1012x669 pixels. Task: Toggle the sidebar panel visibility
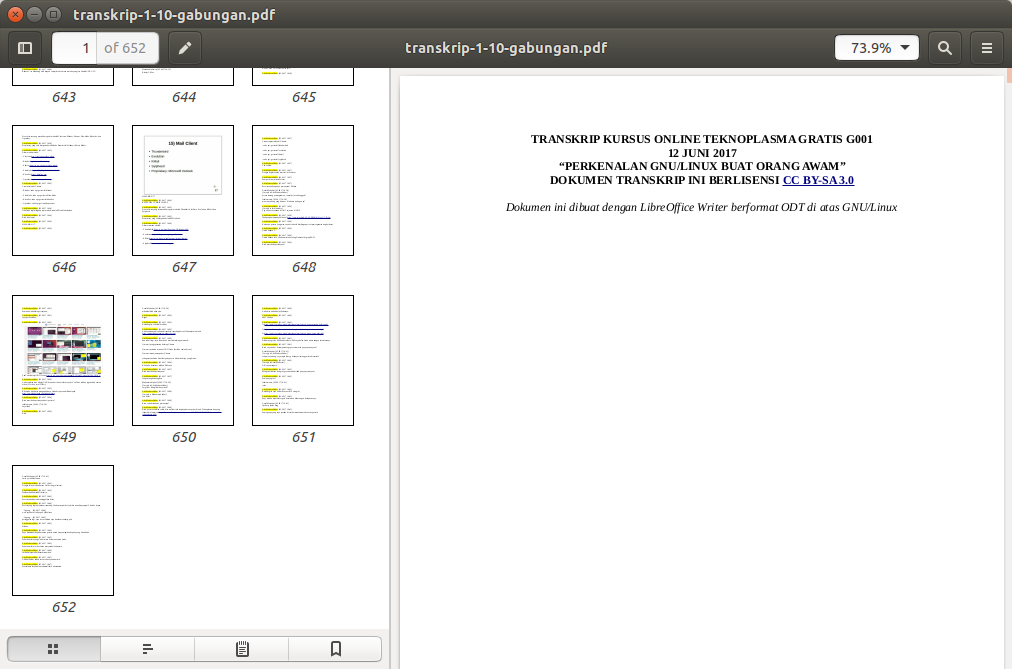point(24,47)
